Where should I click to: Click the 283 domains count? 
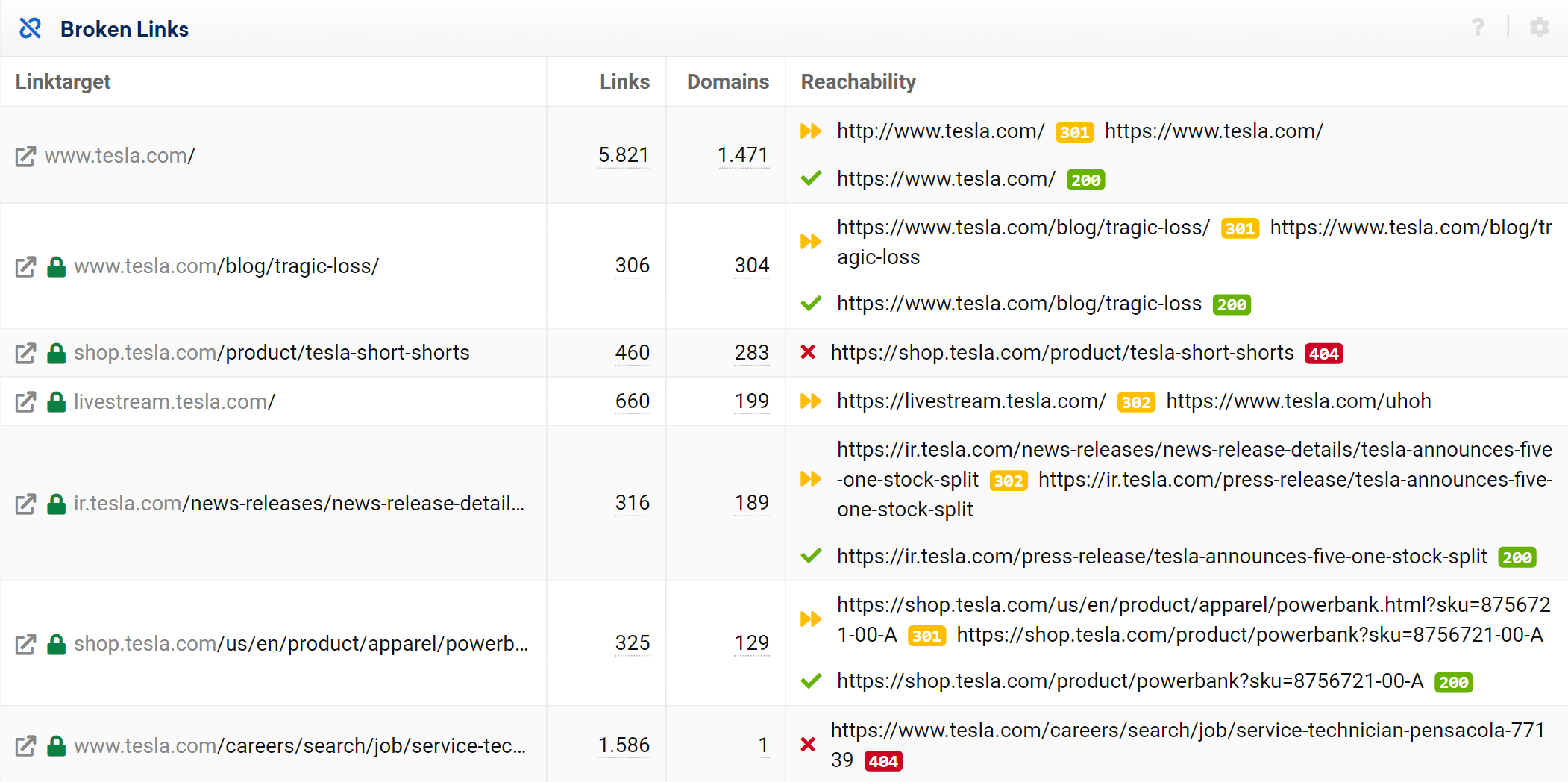pyautogui.click(x=752, y=353)
